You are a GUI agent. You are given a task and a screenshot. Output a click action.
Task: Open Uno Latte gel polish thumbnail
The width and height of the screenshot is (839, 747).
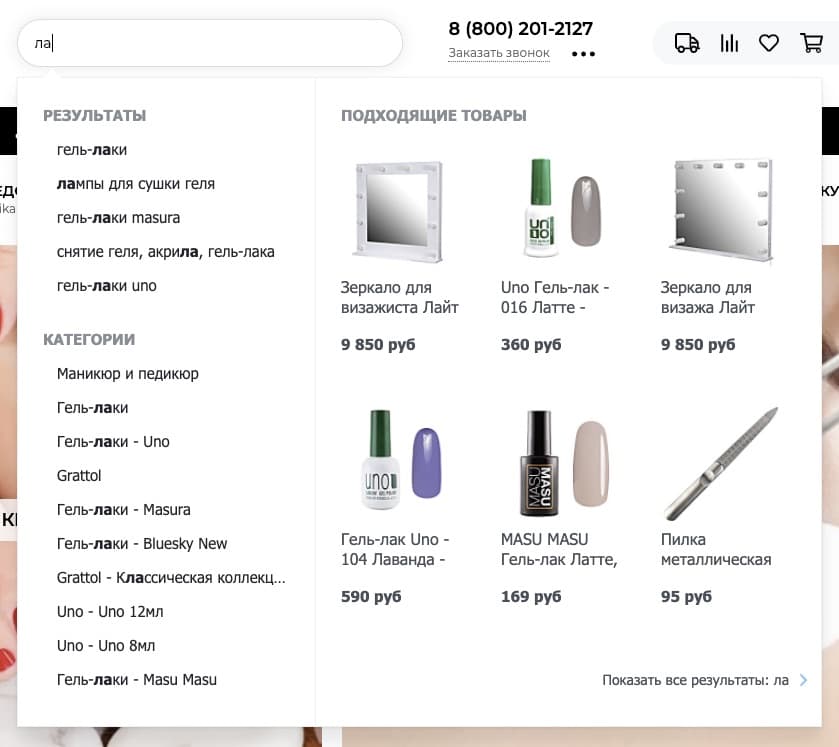561,206
